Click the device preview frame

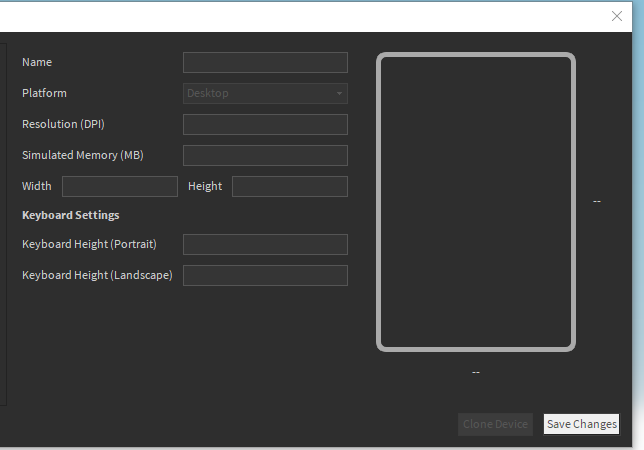[x=476, y=202]
